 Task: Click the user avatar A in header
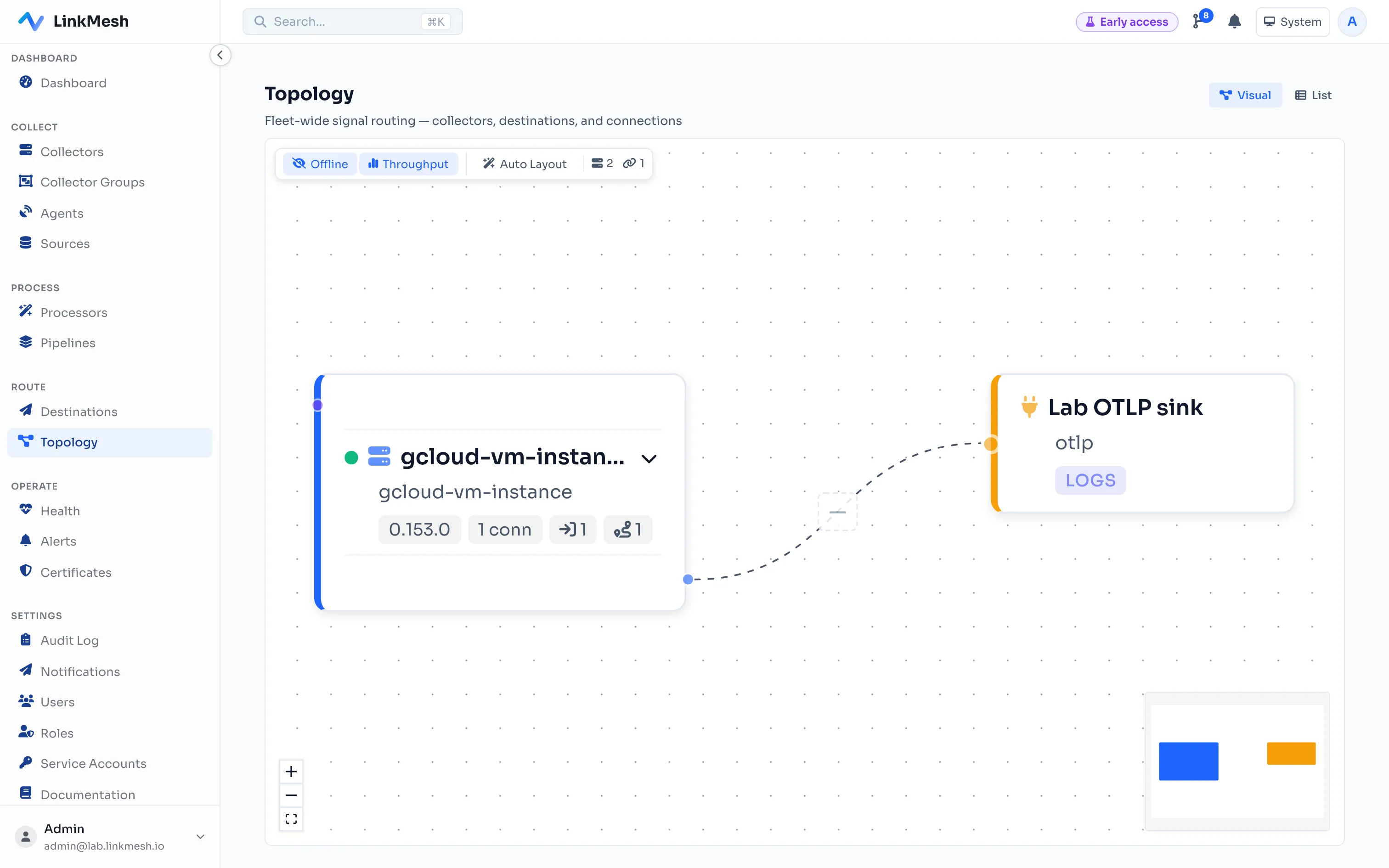(1352, 22)
